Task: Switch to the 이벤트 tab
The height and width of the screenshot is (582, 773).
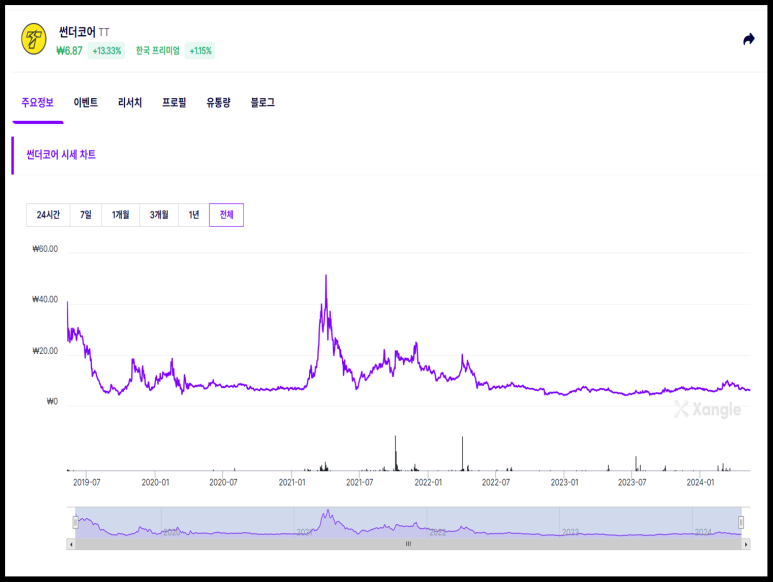Action: 86,103
